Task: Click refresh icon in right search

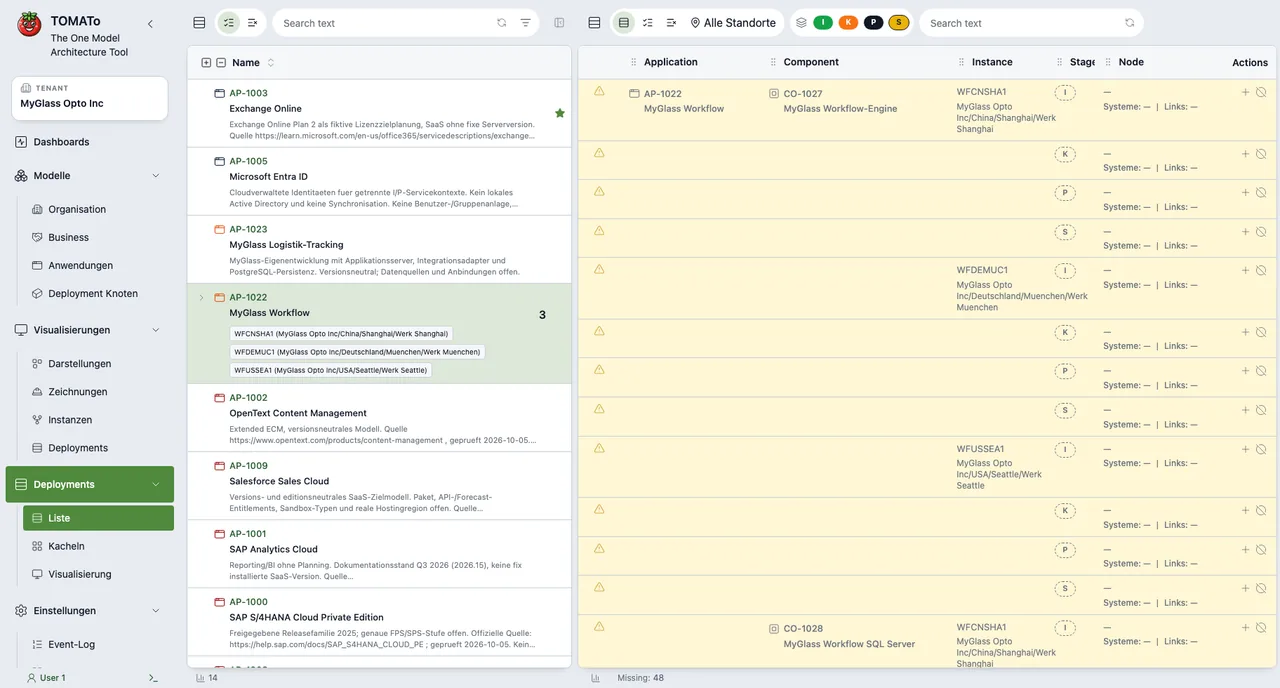Action: tap(1129, 23)
